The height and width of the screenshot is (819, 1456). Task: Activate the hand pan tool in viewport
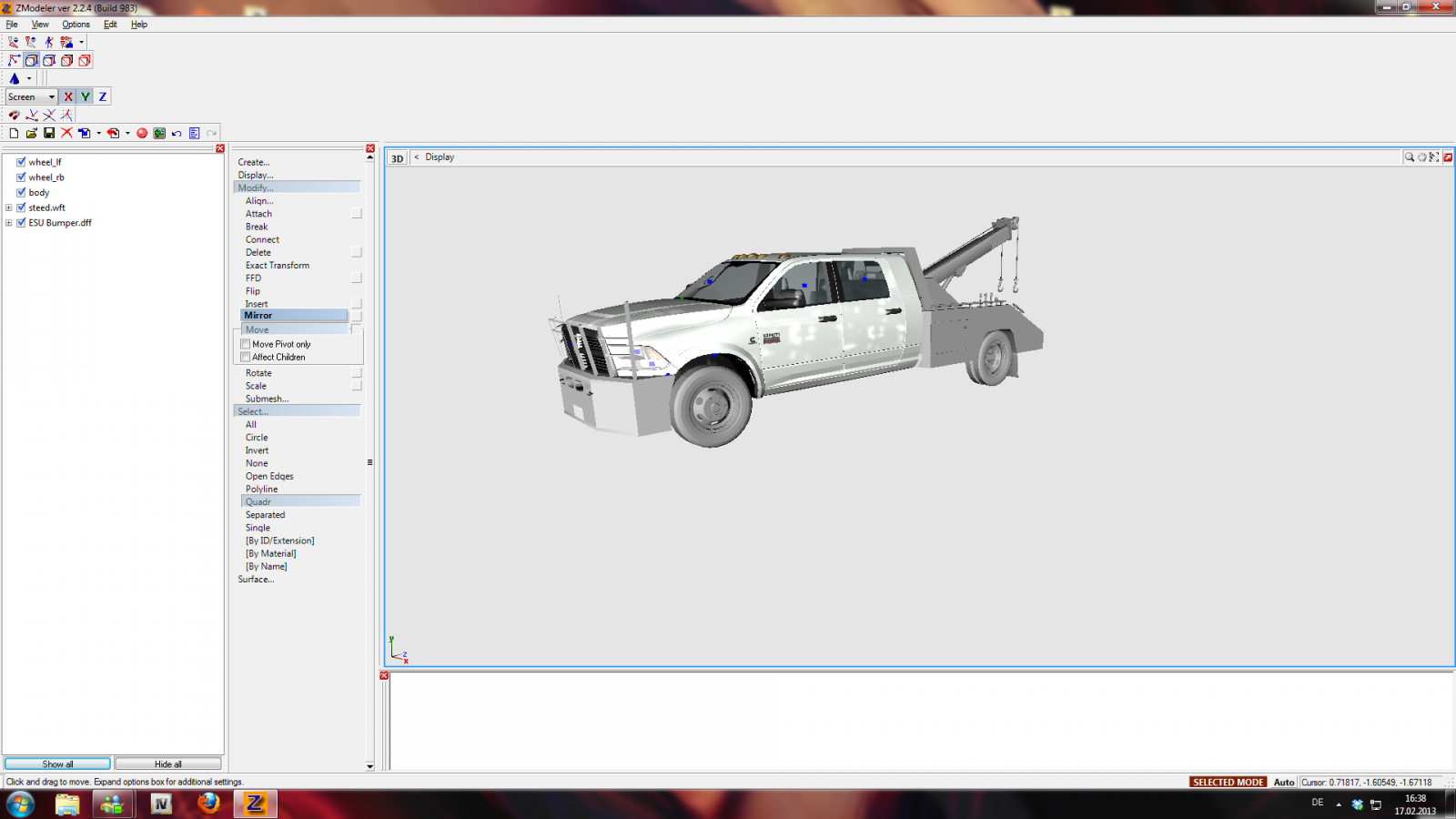[1422, 157]
